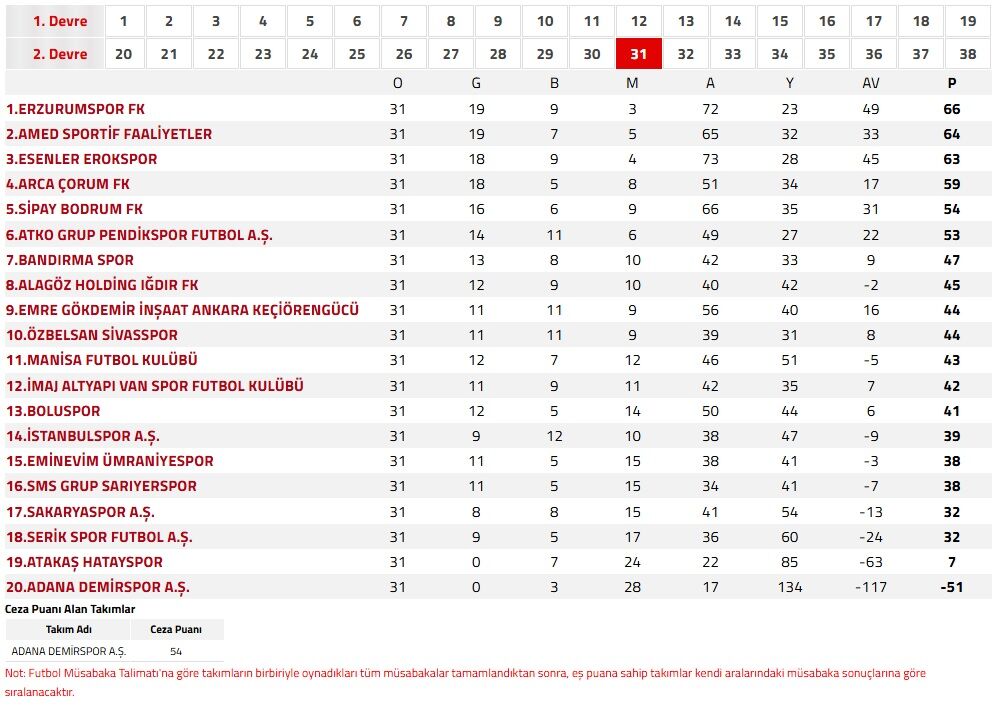Screen dimensions: 993x706
Task: Click Atakaş Hatayspor team name
Action: click(x=85, y=562)
